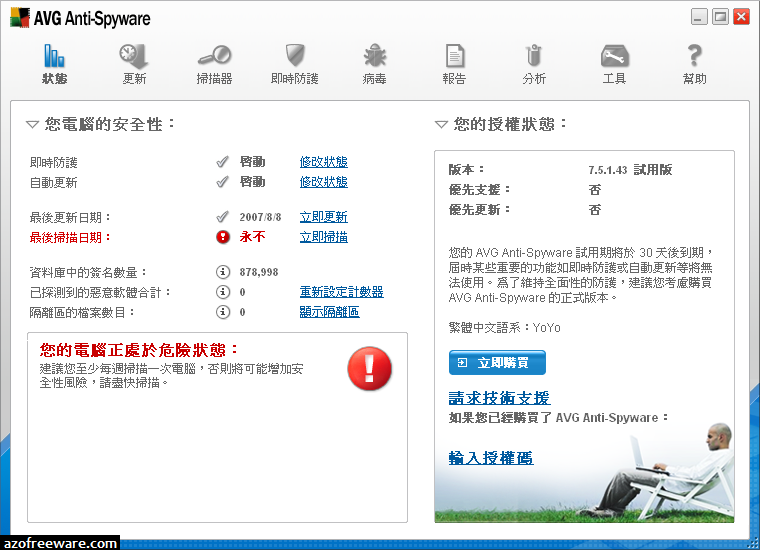Screen dimensions: 760x550
Task: Click info icon beside 878,998
Action: pyautogui.click(x=223, y=272)
